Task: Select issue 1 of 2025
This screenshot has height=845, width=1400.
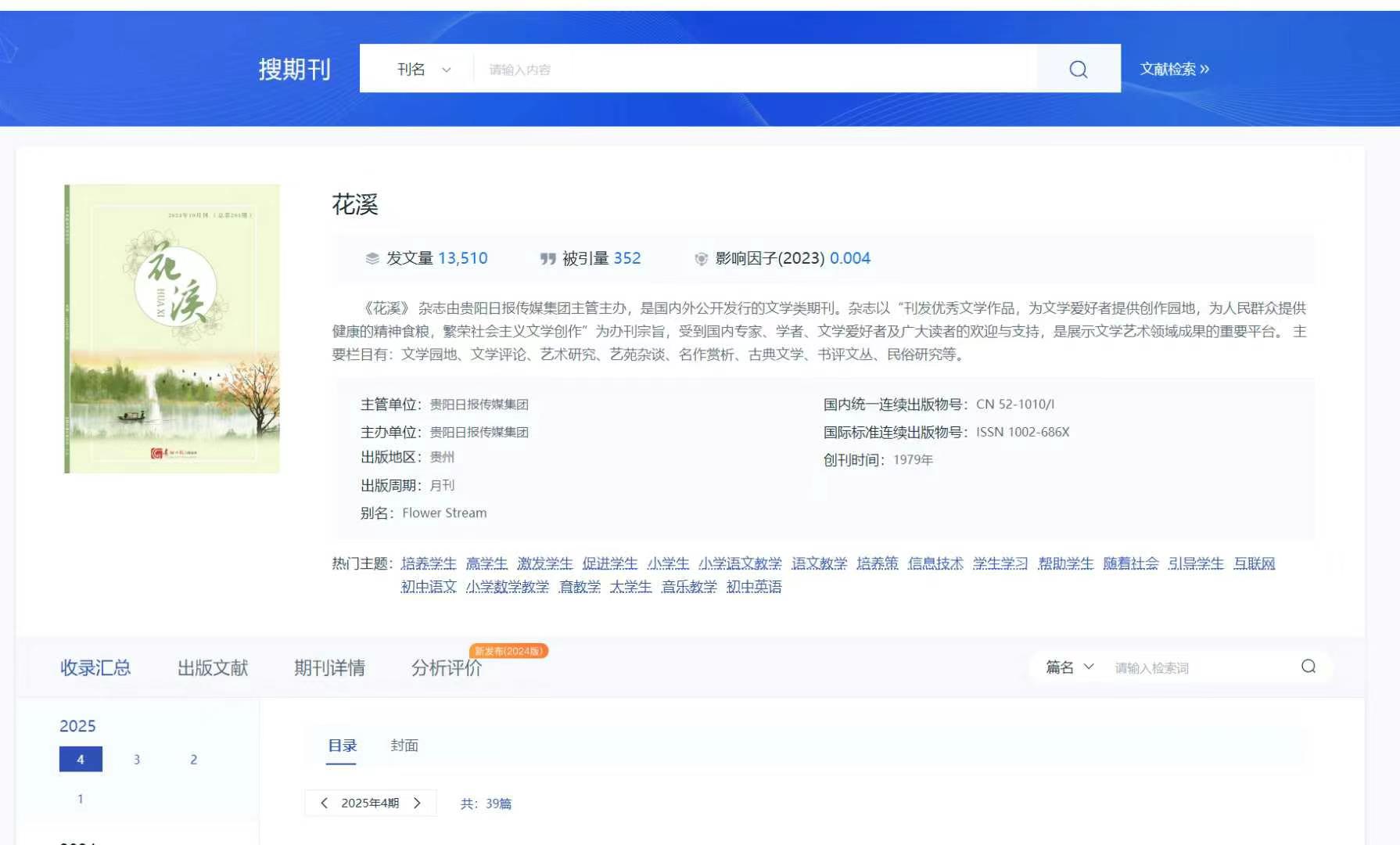Action: tap(80, 799)
